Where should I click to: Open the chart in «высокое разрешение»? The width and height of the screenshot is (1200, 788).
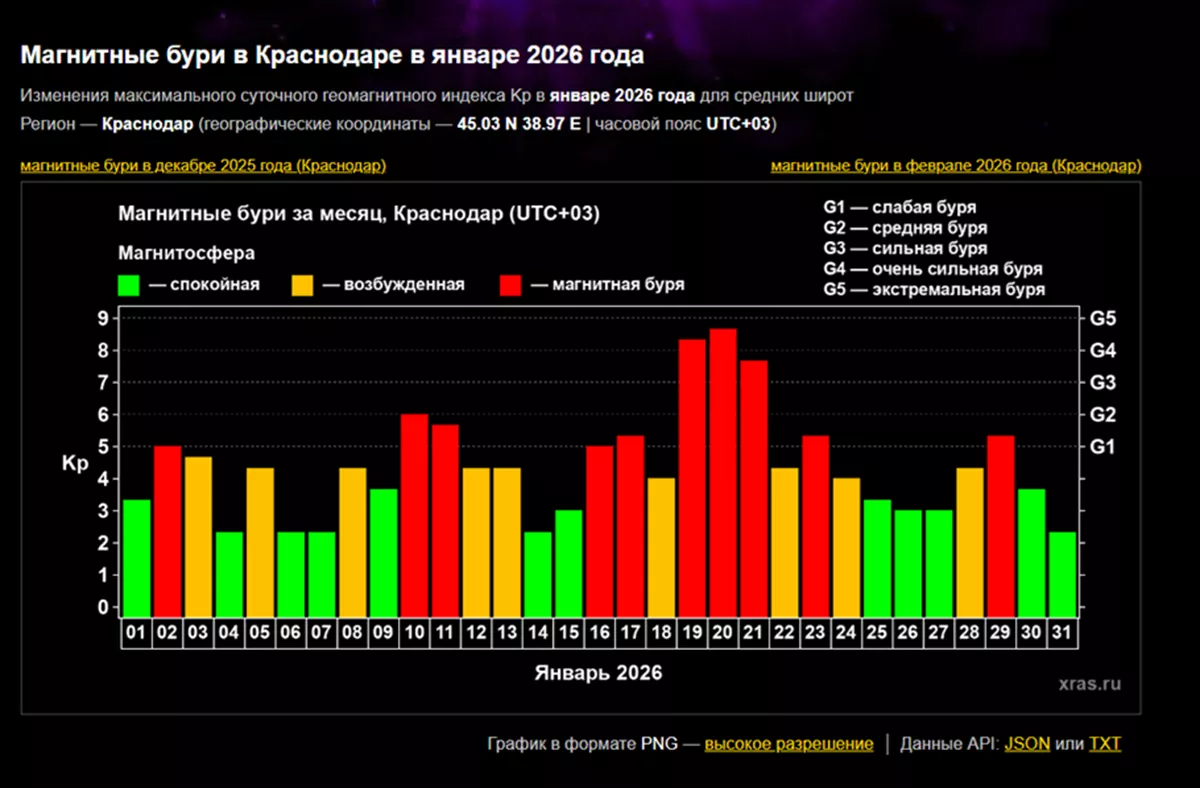pos(789,743)
